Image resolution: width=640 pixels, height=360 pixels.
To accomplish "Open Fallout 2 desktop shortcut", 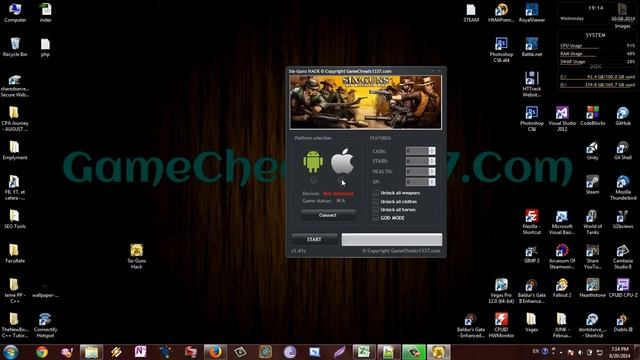I will [x=562, y=288].
